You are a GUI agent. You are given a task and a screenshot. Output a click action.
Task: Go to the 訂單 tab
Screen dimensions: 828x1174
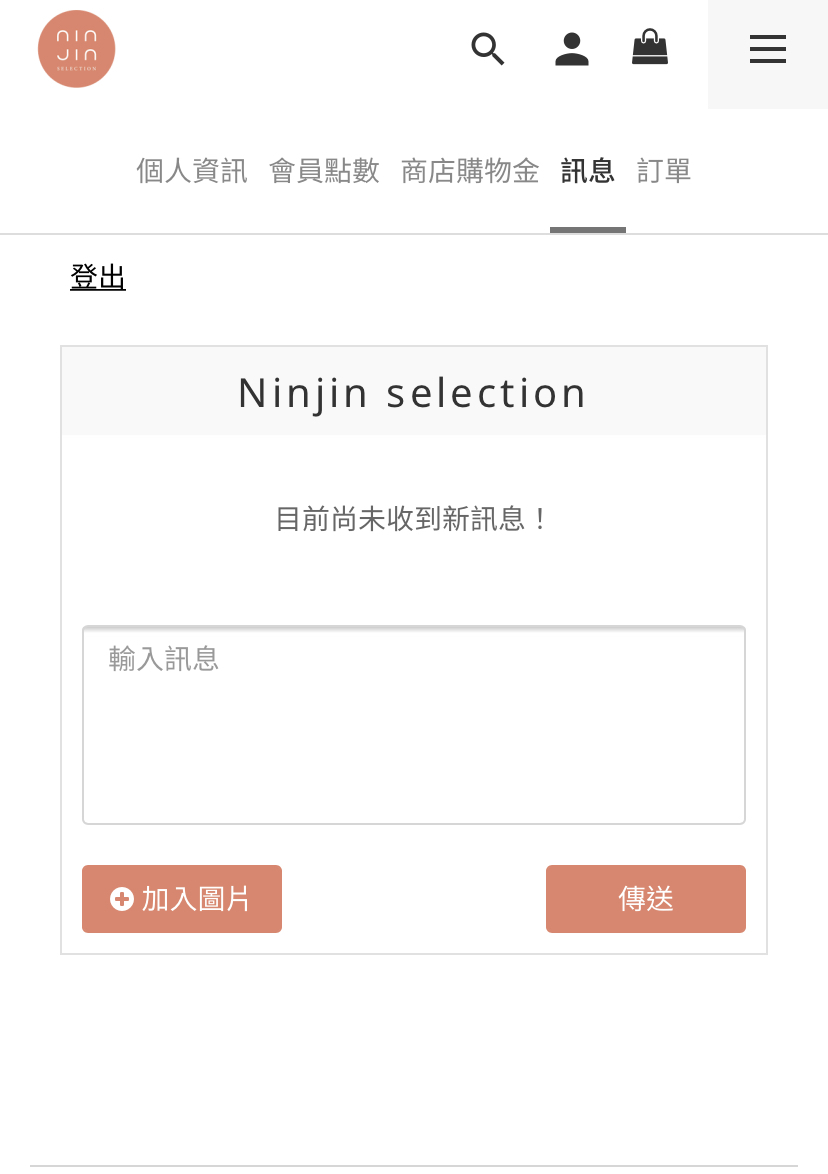(664, 171)
